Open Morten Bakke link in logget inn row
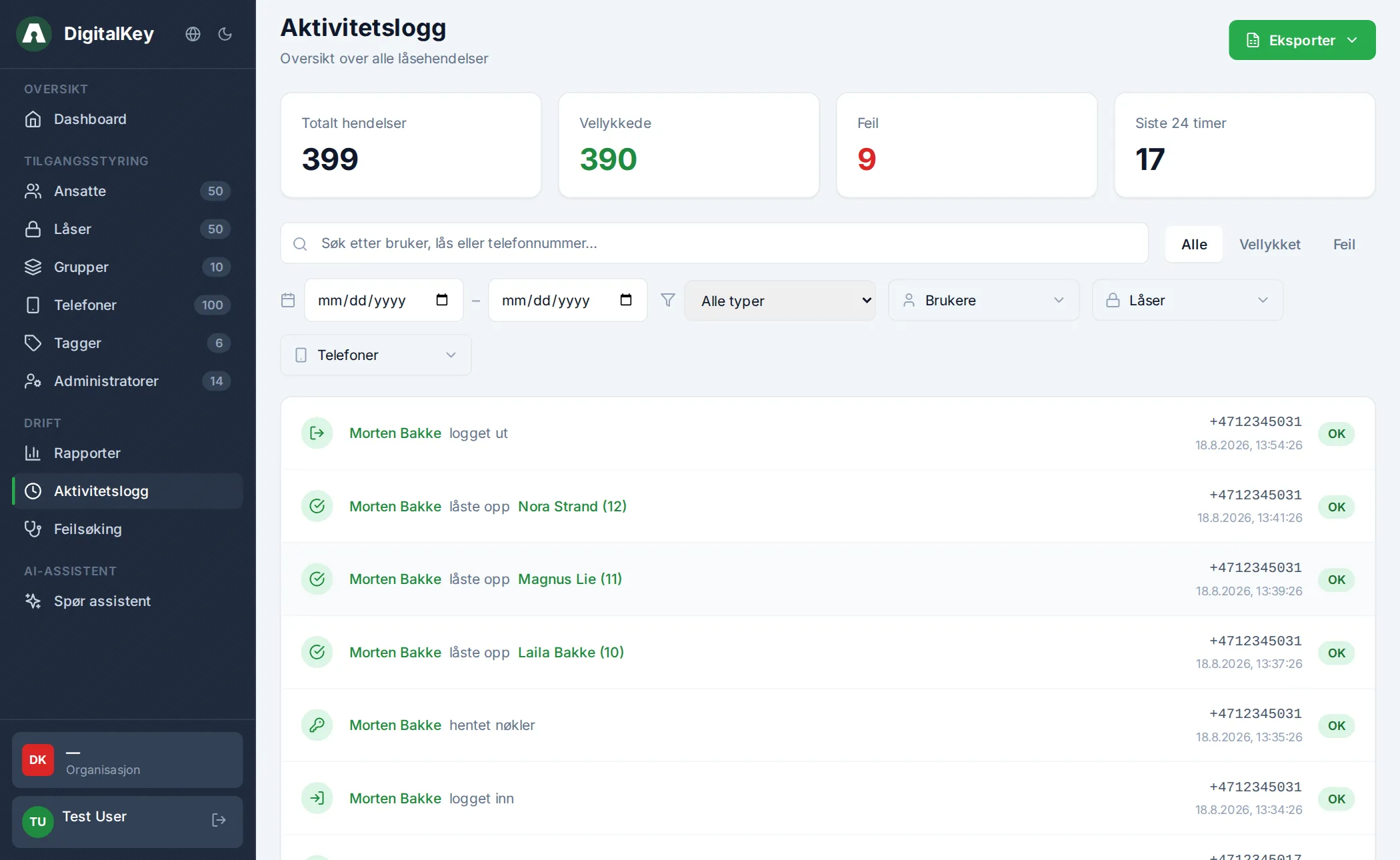The height and width of the screenshot is (860, 1400). click(395, 799)
